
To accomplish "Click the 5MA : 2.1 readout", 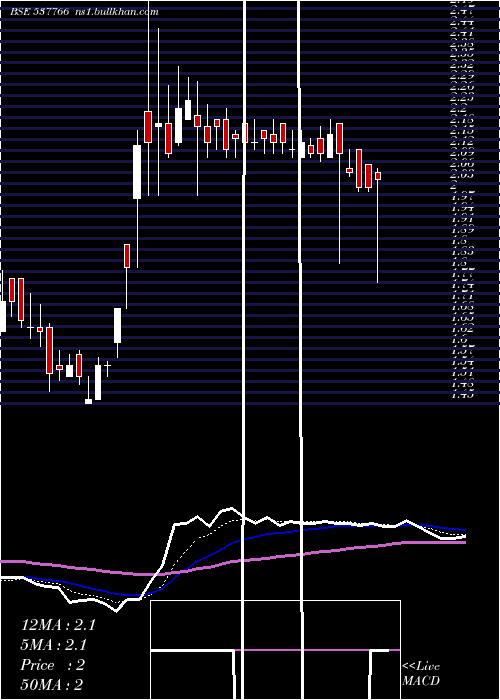I will click(54, 645).
